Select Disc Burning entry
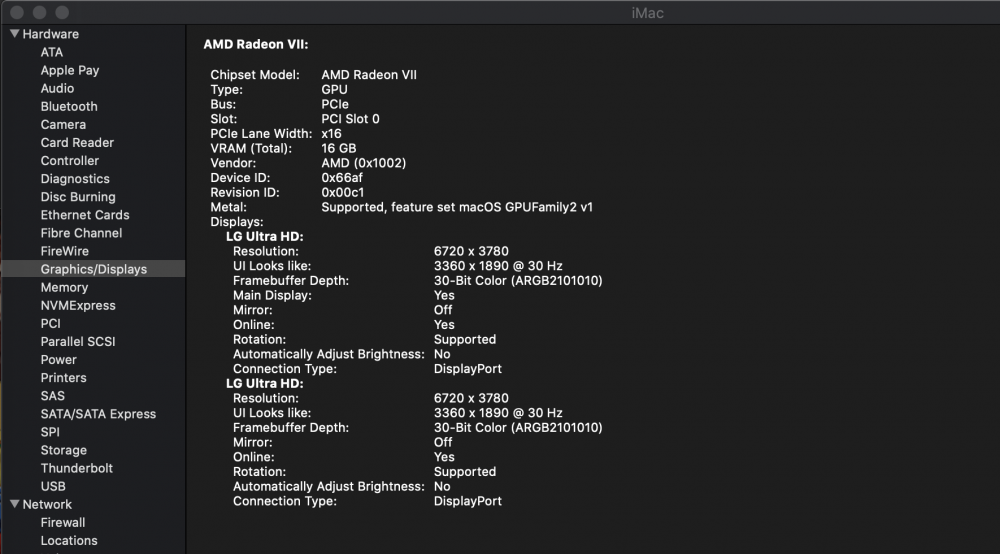Screen dimensions: 1000x554 (78, 197)
